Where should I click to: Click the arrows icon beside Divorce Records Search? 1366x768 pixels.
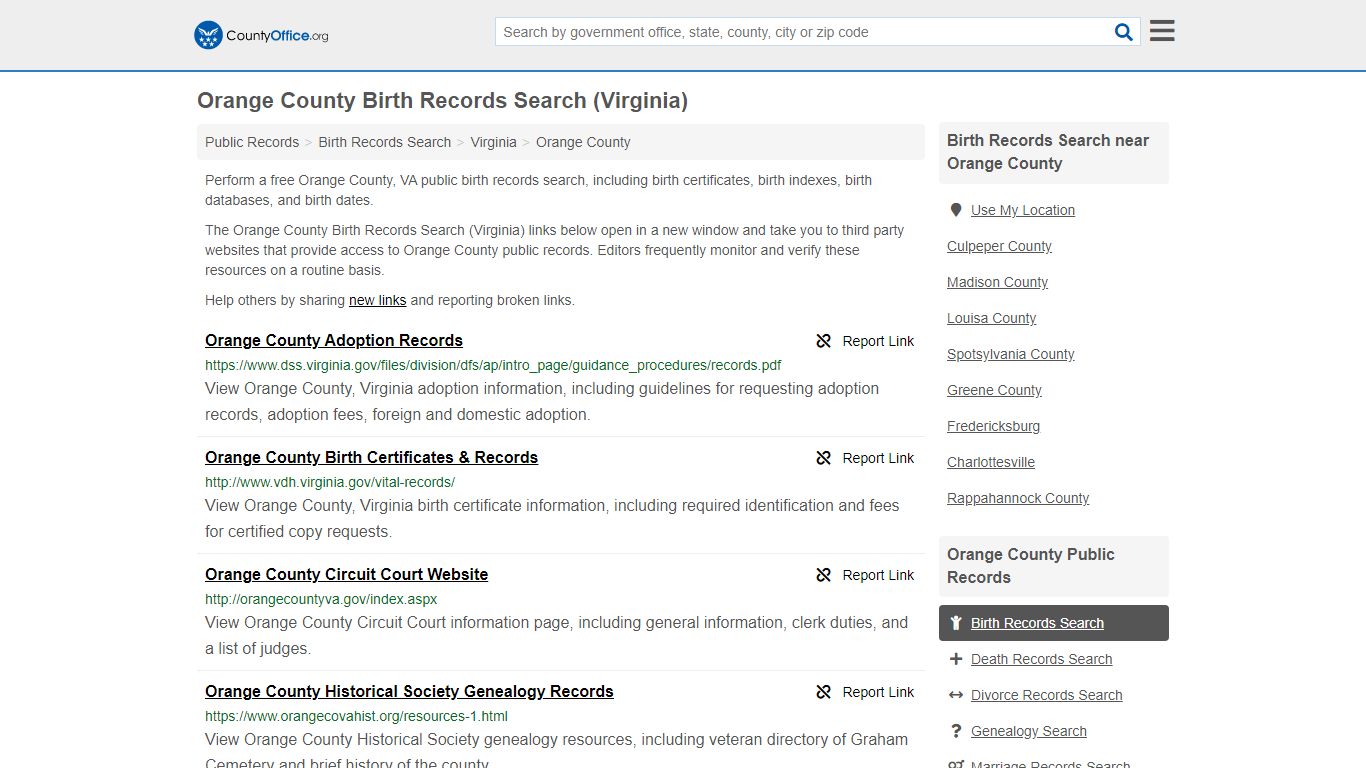(956, 695)
